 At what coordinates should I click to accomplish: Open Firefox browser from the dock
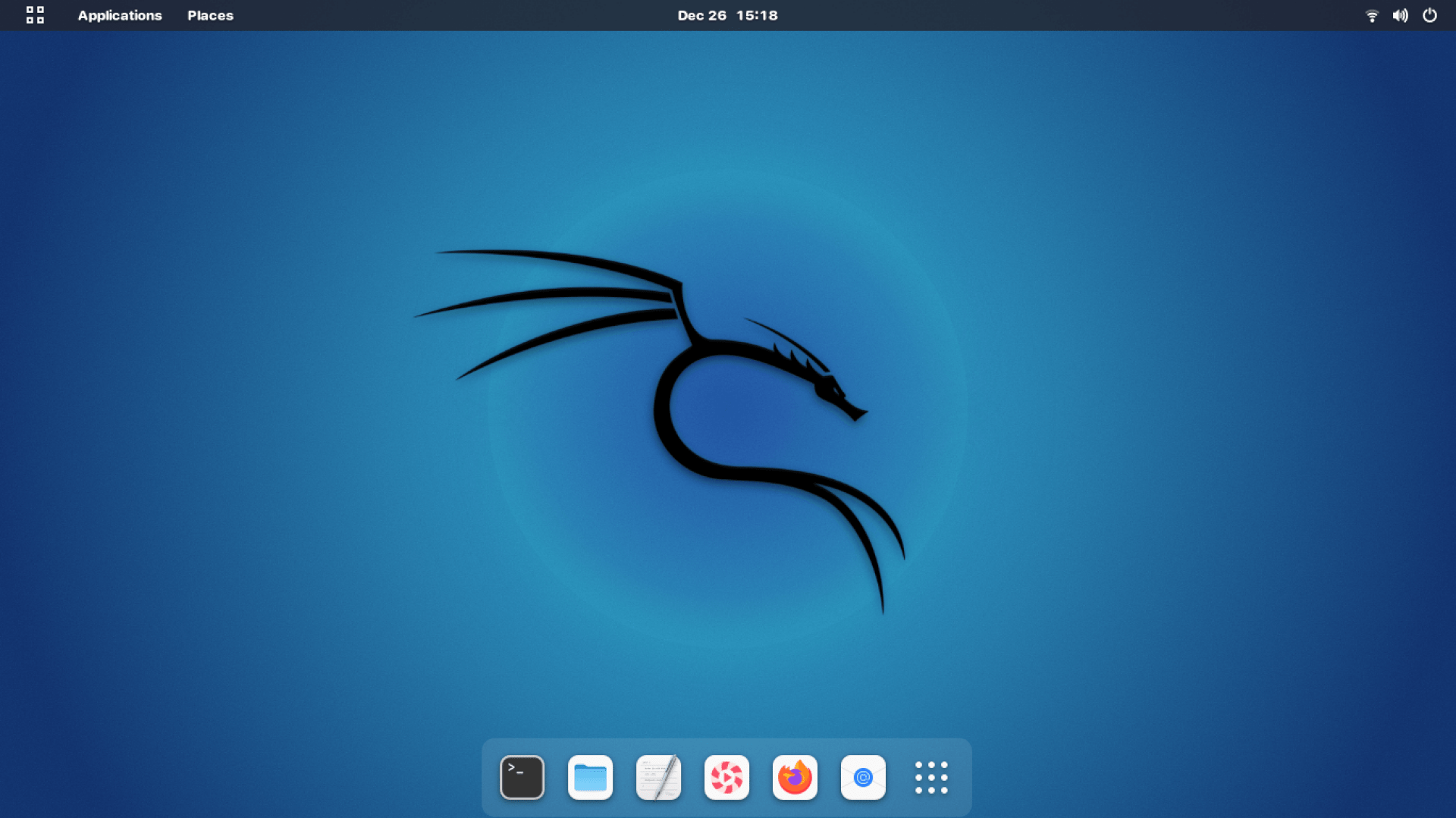click(795, 777)
